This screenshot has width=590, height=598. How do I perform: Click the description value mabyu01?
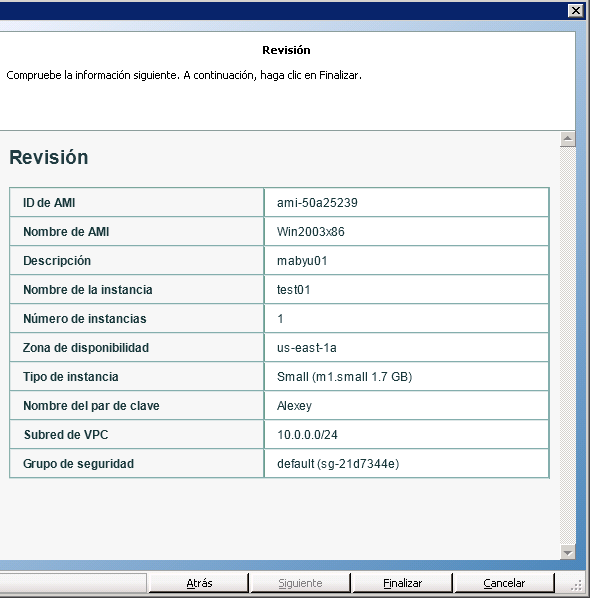(302, 260)
